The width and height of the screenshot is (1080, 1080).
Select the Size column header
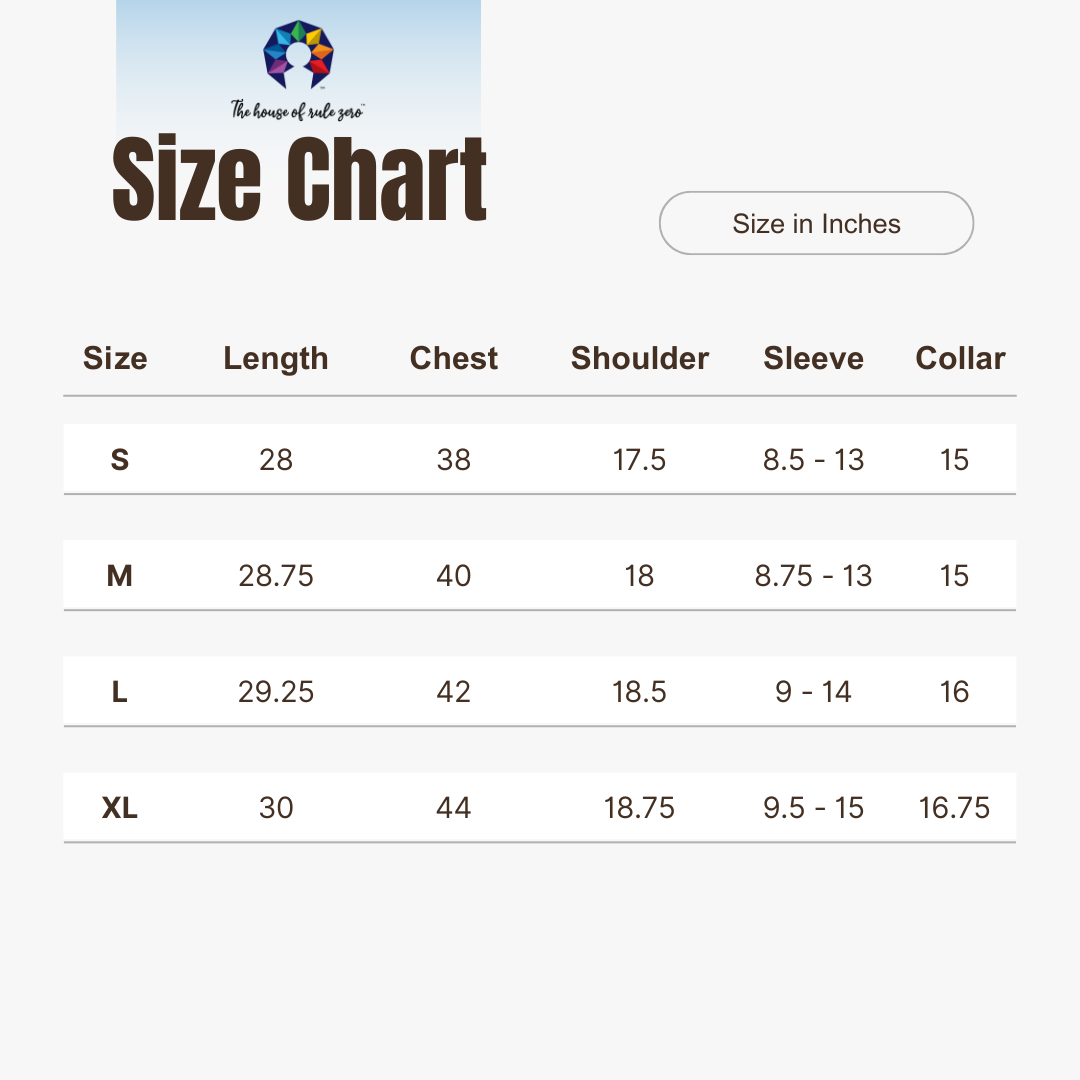point(115,358)
